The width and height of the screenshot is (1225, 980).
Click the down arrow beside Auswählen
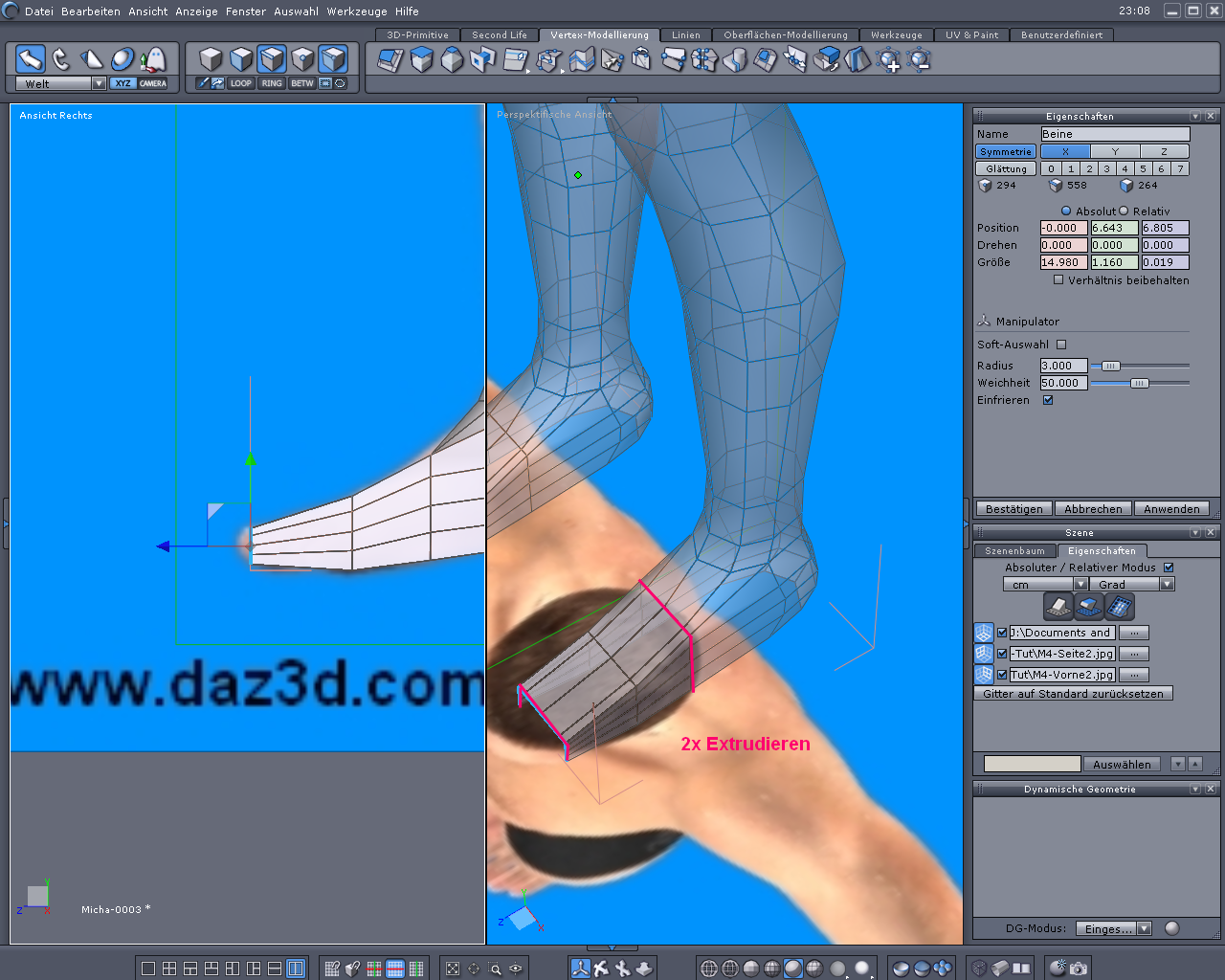click(x=1178, y=764)
